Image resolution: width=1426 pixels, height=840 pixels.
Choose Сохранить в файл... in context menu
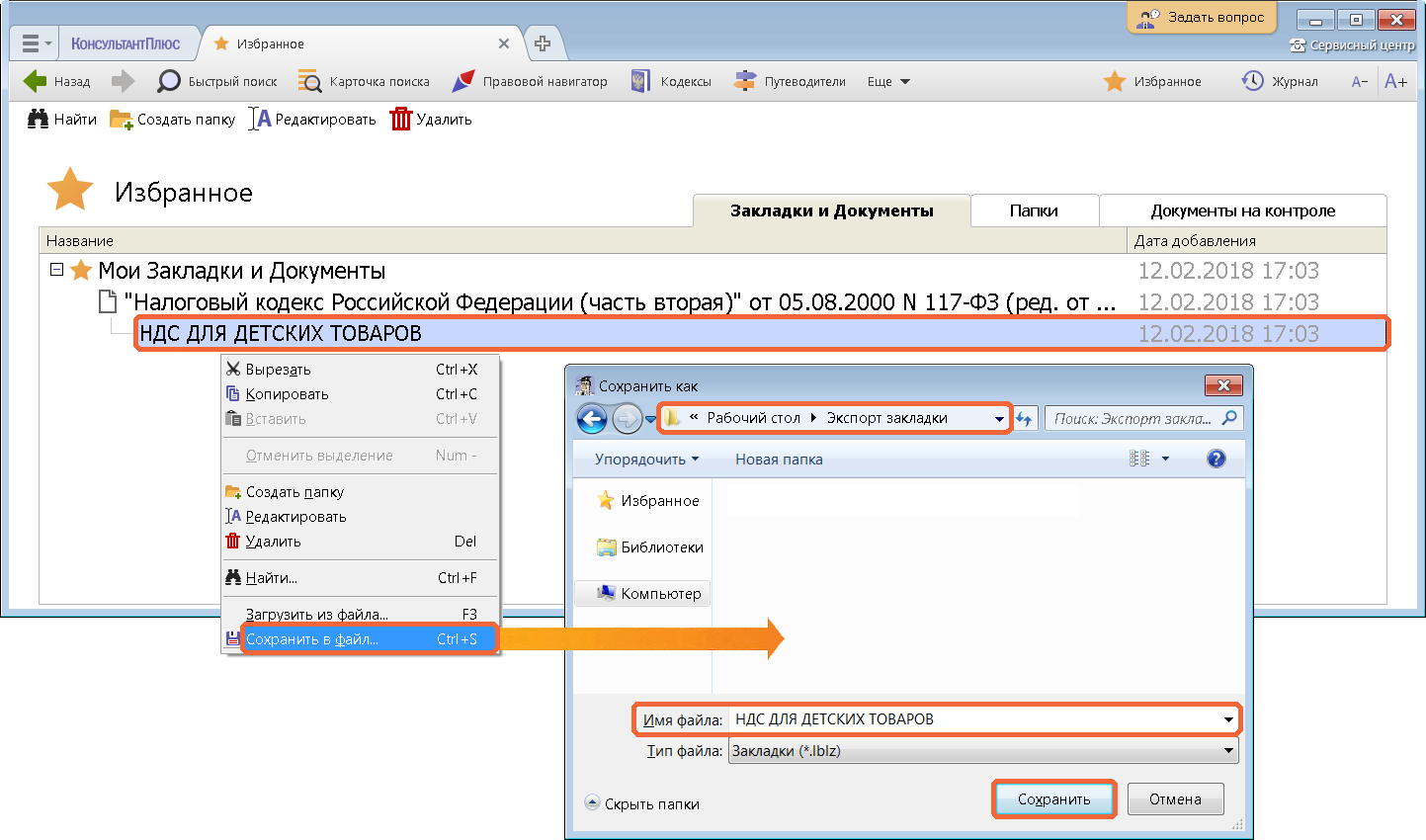click(x=361, y=639)
